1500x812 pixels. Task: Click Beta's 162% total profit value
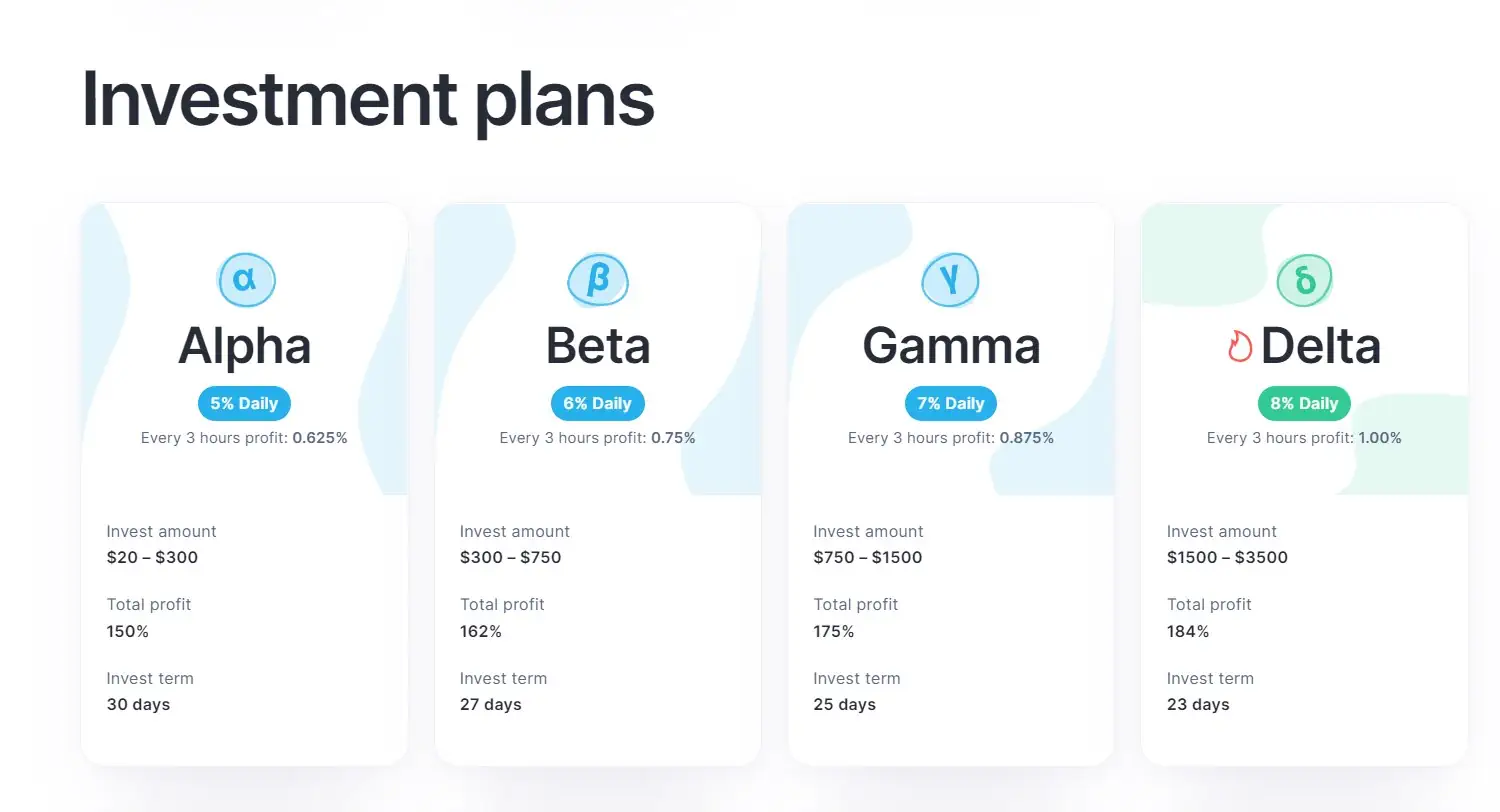(481, 631)
